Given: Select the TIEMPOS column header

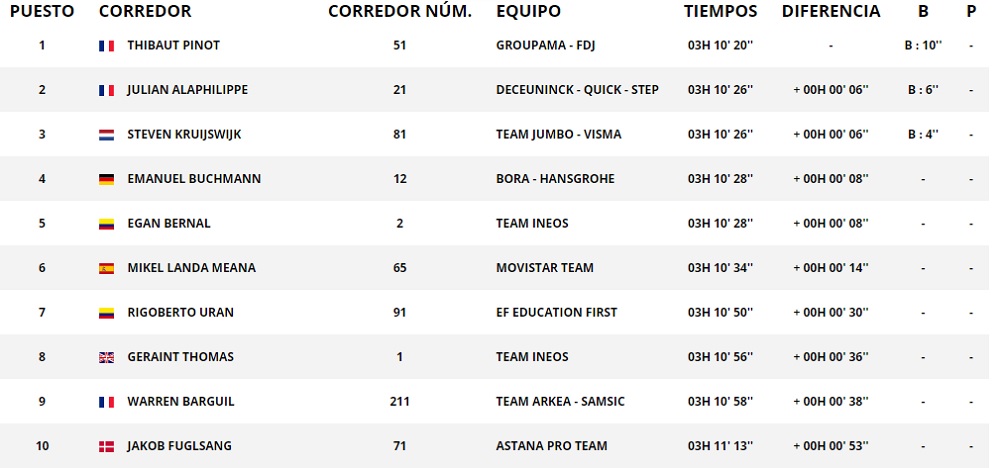Looking at the screenshot, I should point(720,12).
